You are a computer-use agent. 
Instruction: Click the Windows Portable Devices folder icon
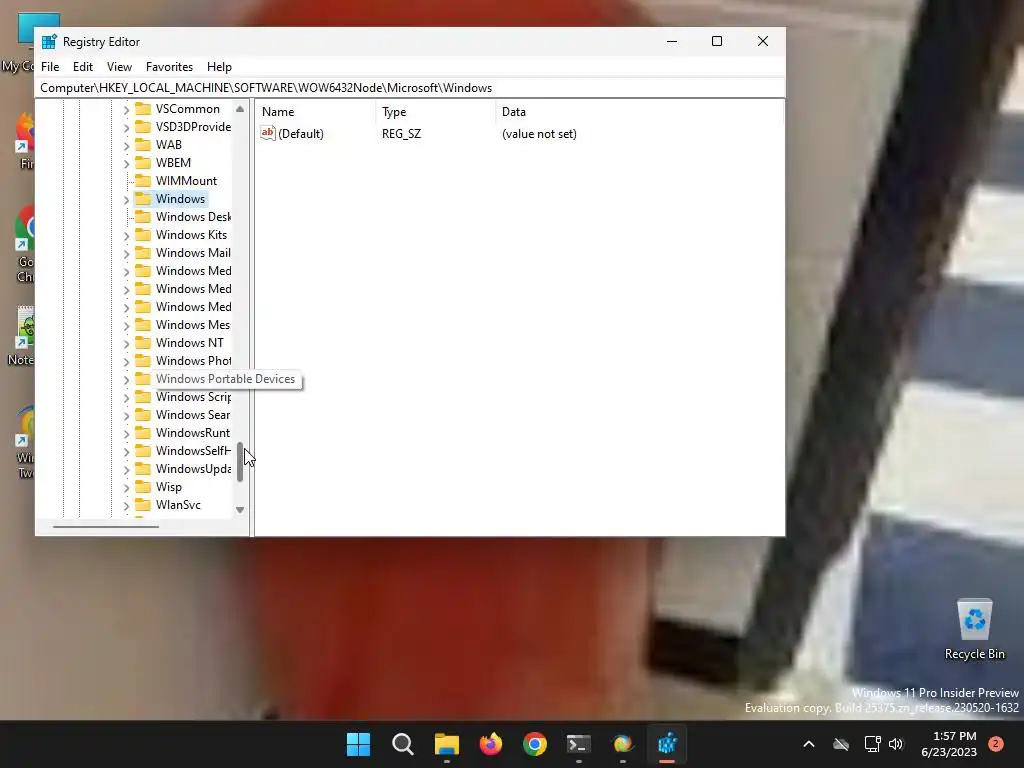(143, 379)
